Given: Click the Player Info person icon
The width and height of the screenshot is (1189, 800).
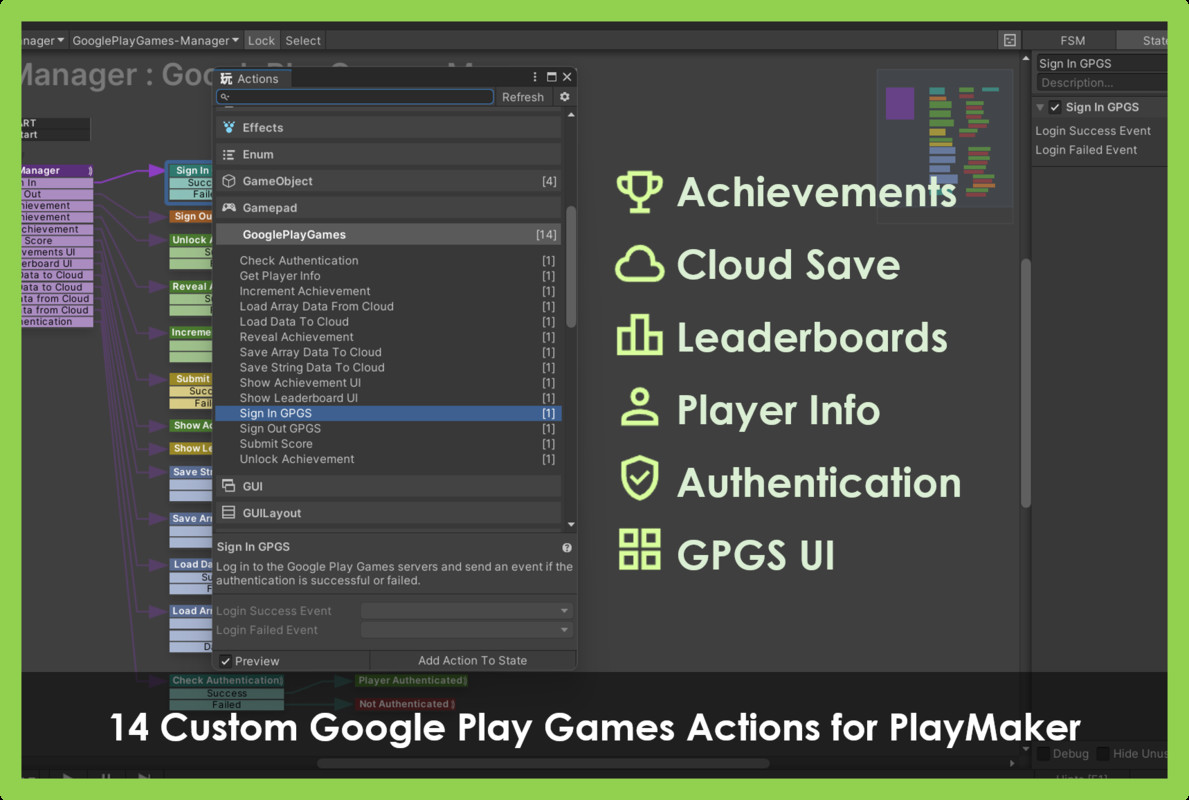Looking at the screenshot, I should coord(640,408).
